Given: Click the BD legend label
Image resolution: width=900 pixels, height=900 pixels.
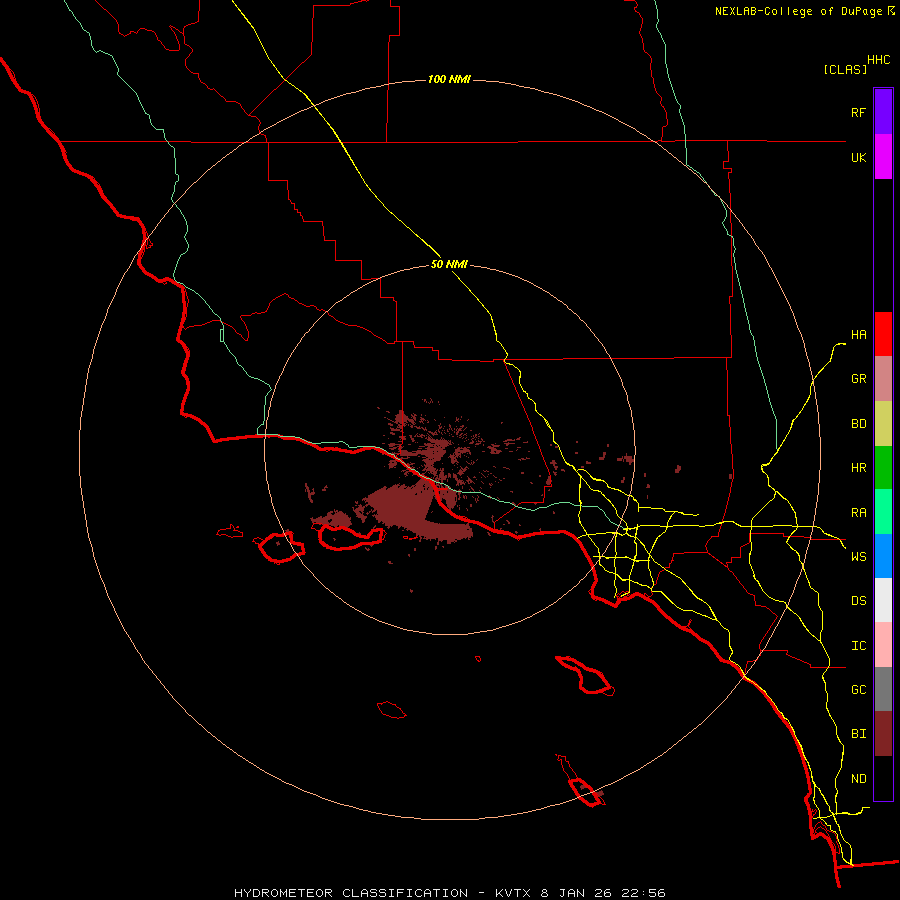Looking at the screenshot, I should click(859, 424).
